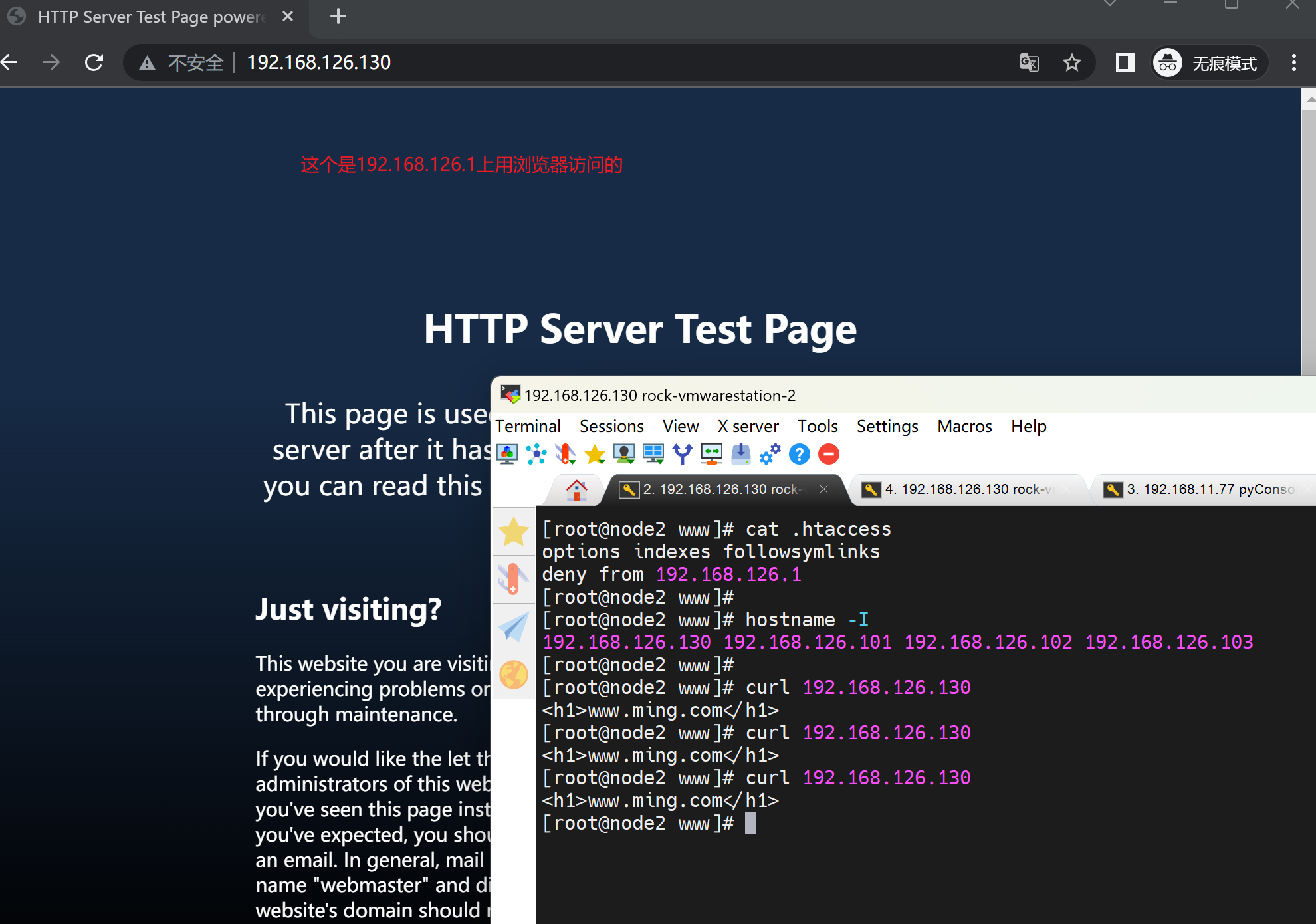The width and height of the screenshot is (1316, 924).
Task: Click the yellow star Sessions toolbar icon
Action: pyautogui.click(x=595, y=455)
